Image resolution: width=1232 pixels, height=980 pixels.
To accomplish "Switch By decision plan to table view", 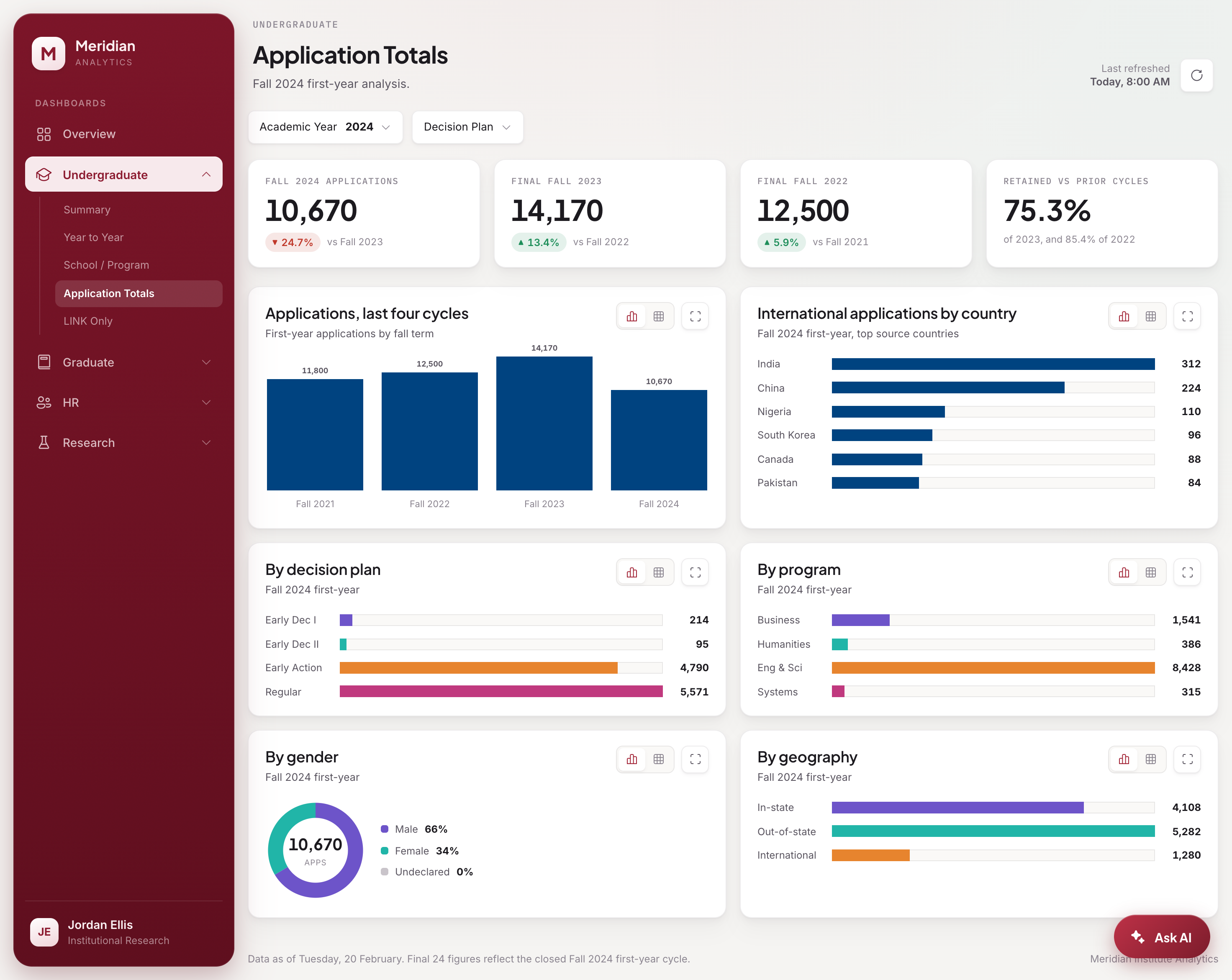I will [659, 572].
